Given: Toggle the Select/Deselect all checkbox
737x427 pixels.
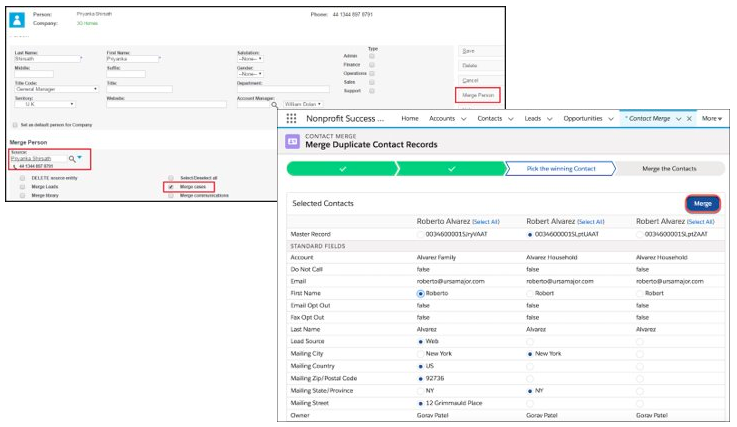Looking at the screenshot, I should 171,178.
